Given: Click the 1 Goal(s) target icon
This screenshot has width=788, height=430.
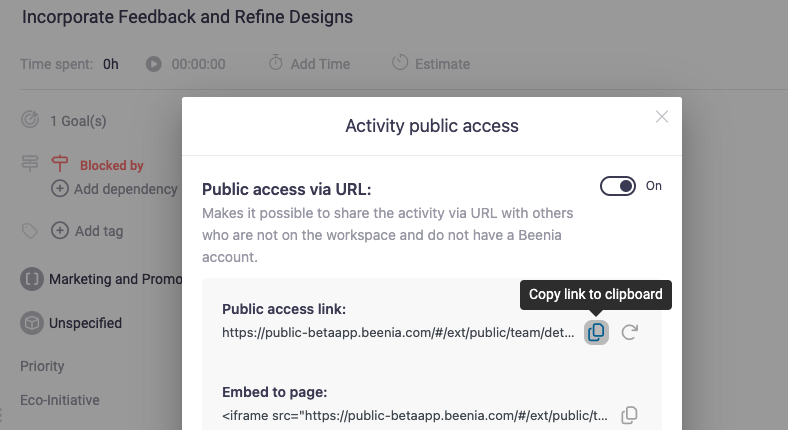Looking at the screenshot, I should tap(30, 121).
